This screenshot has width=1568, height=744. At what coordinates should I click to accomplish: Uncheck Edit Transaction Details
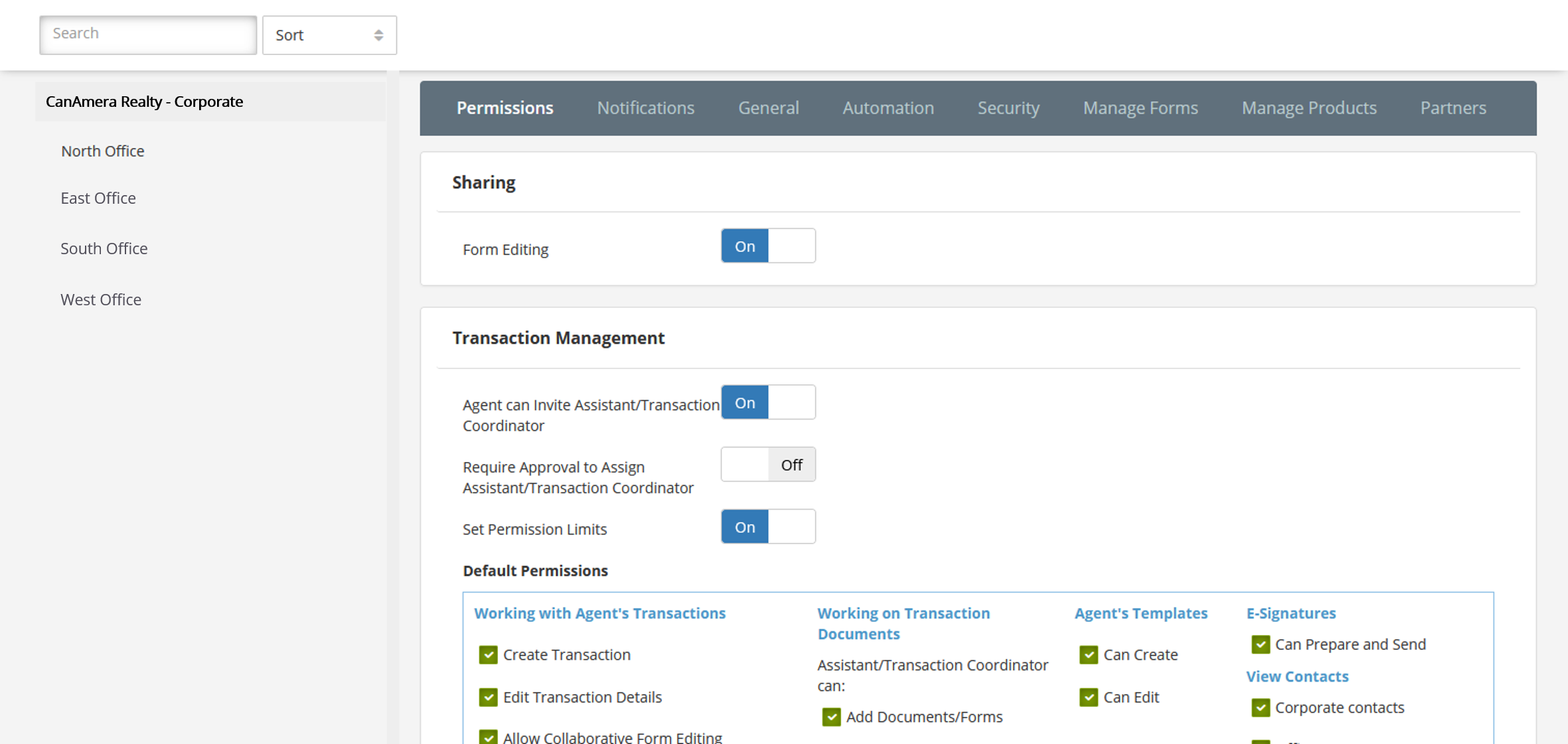(x=488, y=697)
